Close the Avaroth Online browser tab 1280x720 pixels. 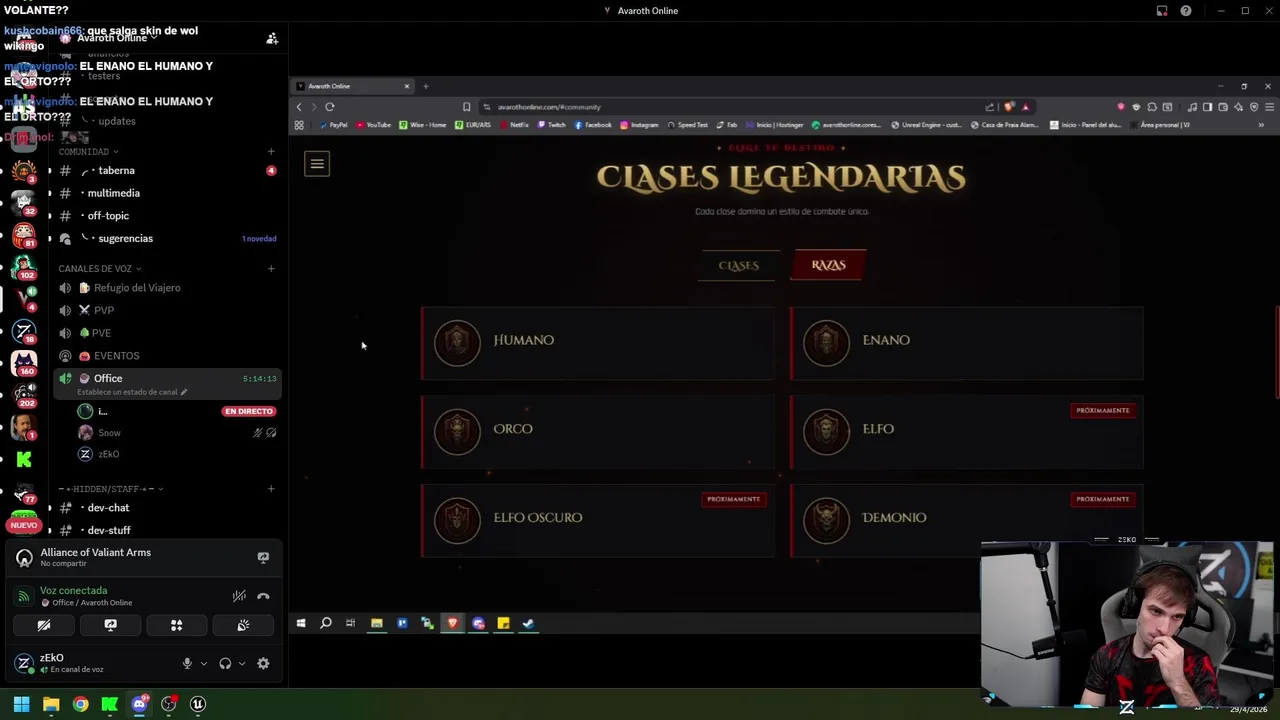[x=407, y=86]
